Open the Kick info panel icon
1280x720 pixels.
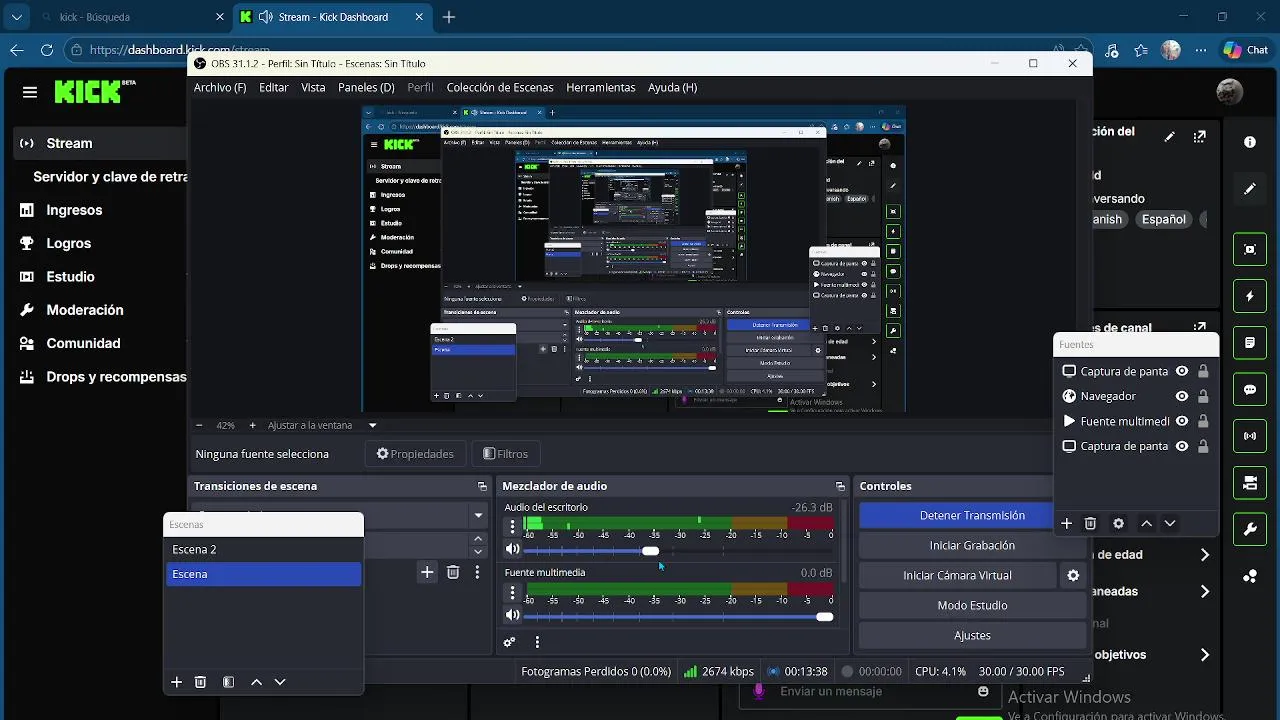(1250, 142)
